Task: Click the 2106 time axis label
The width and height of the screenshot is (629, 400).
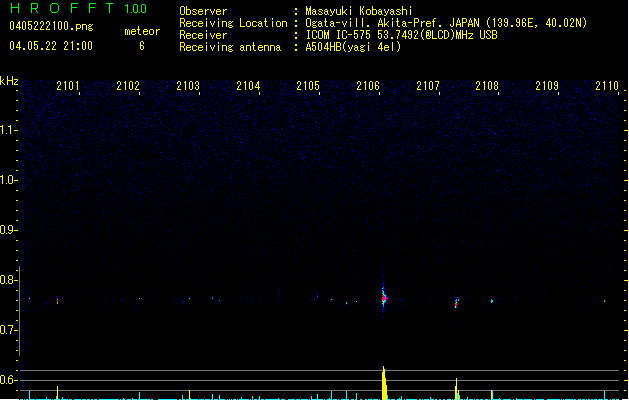Action: [367, 85]
